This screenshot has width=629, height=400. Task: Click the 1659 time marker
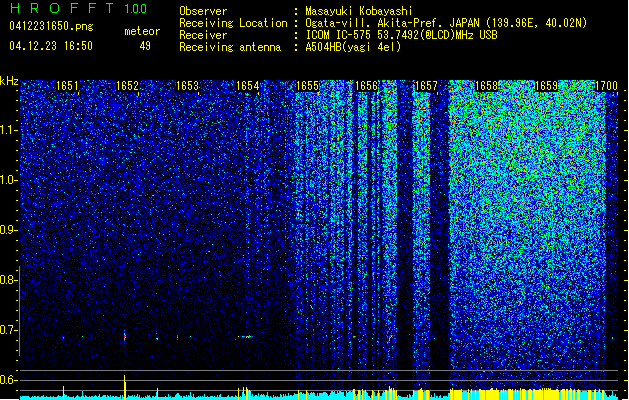click(x=546, y=86)
